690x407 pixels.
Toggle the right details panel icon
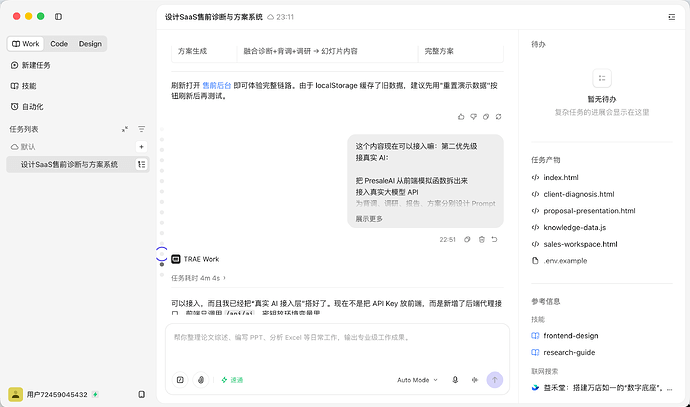[672, 17]
